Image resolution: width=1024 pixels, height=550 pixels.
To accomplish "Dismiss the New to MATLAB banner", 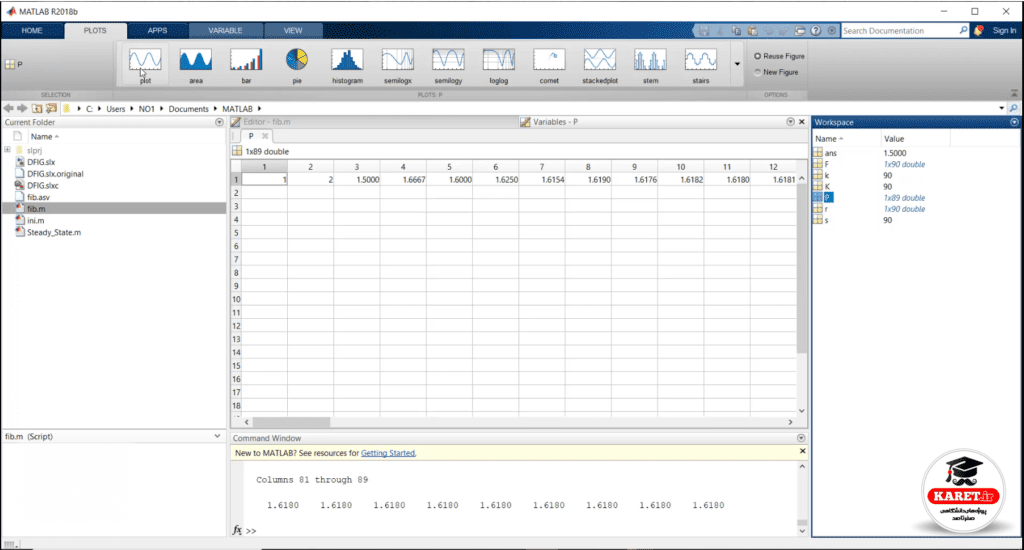I will [x=803, y=451].
